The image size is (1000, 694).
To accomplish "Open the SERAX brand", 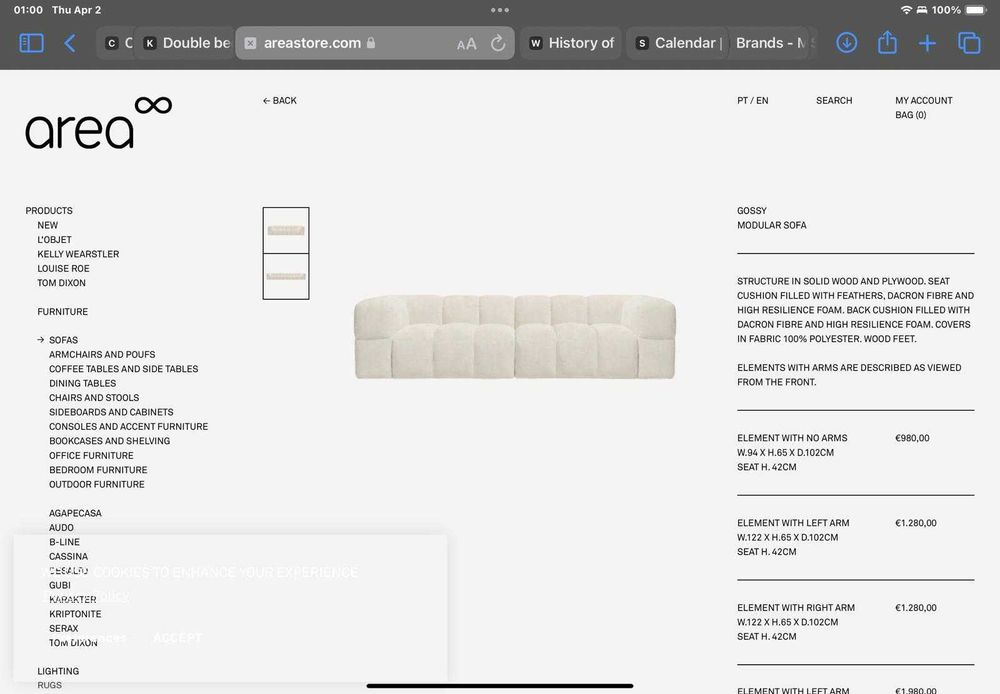I will coord(64,628).
